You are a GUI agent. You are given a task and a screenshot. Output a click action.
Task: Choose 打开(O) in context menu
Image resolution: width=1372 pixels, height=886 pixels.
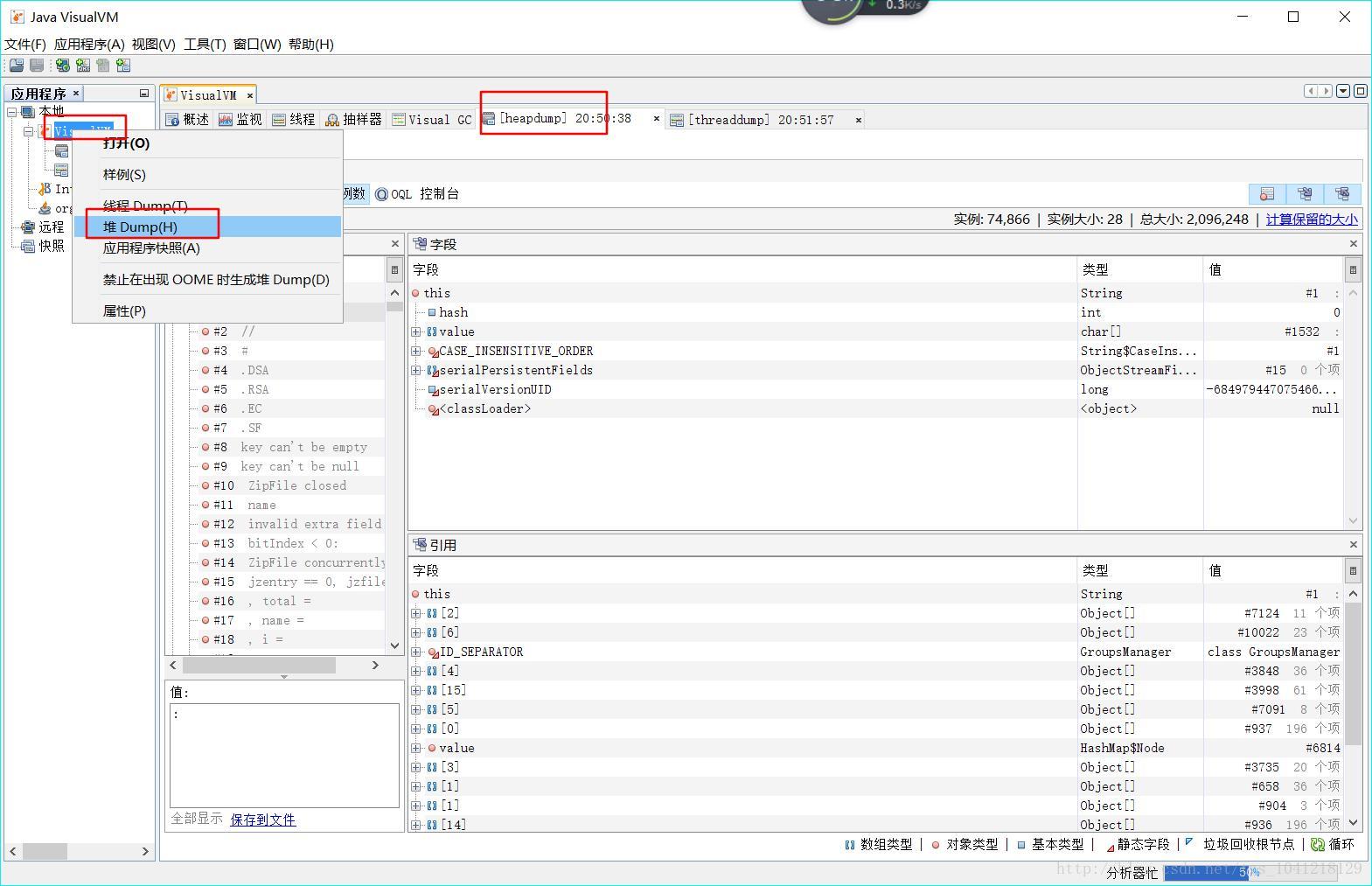pyautogui.click(x=207, y=143)
